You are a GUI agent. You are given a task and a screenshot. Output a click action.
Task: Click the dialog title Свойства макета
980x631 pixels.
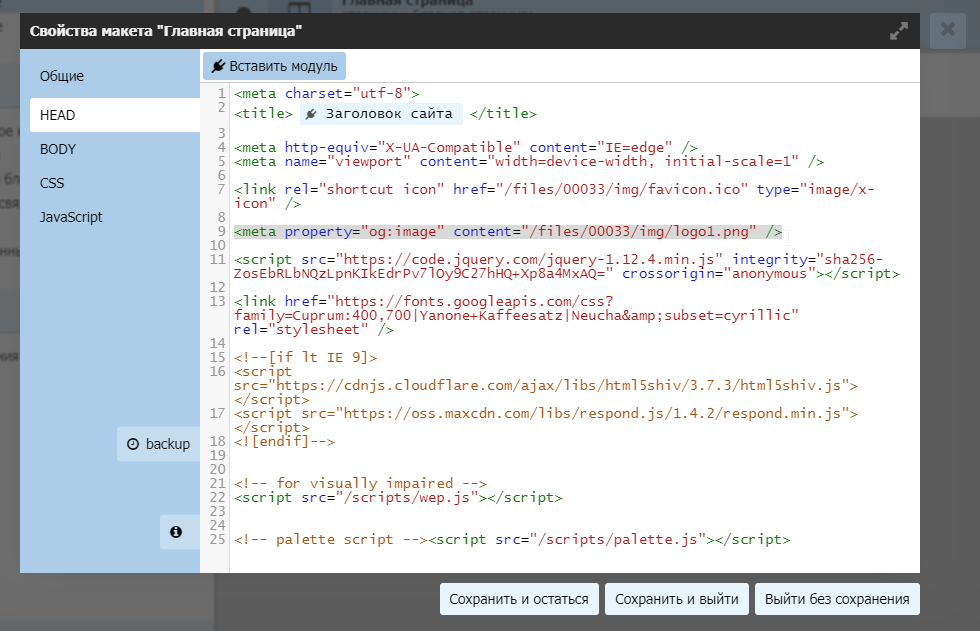pyautogui.click(x=166, y=31)
